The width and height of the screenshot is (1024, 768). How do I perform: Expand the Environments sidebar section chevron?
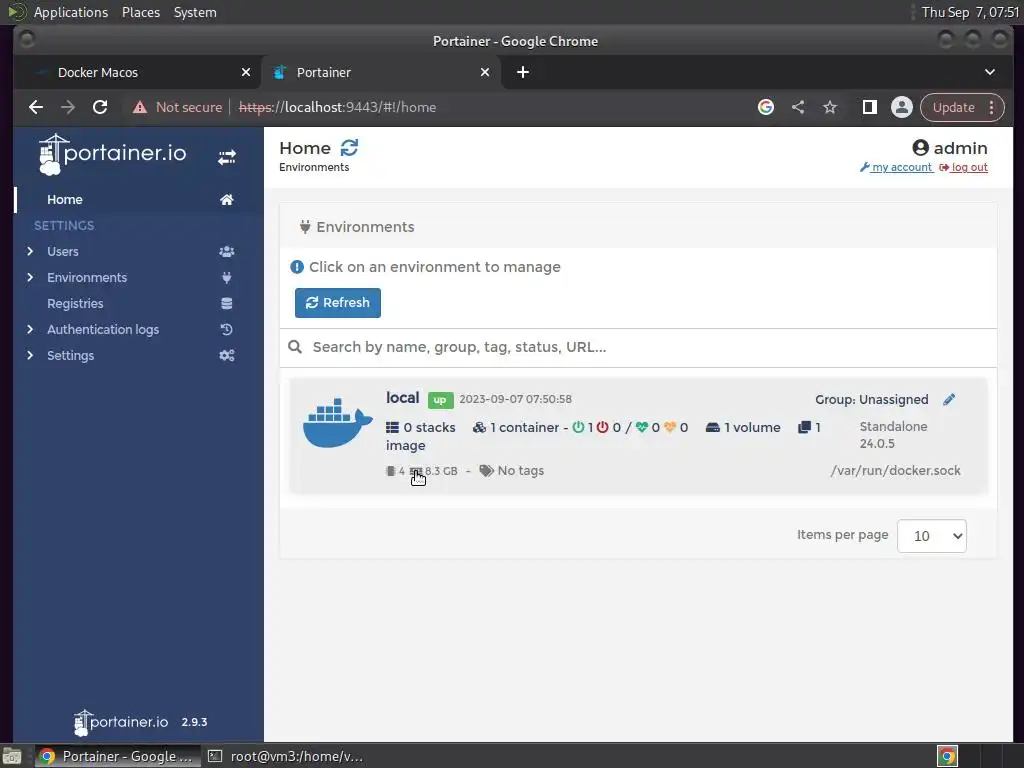30,278
